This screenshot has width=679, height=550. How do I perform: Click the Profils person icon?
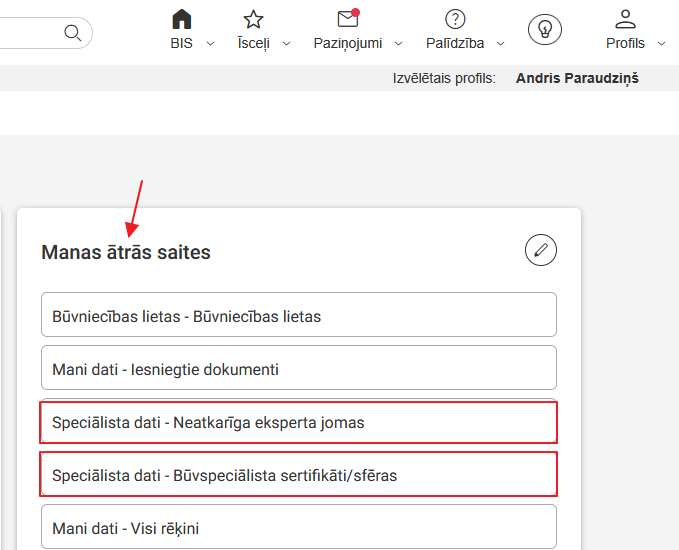point(626,19)
